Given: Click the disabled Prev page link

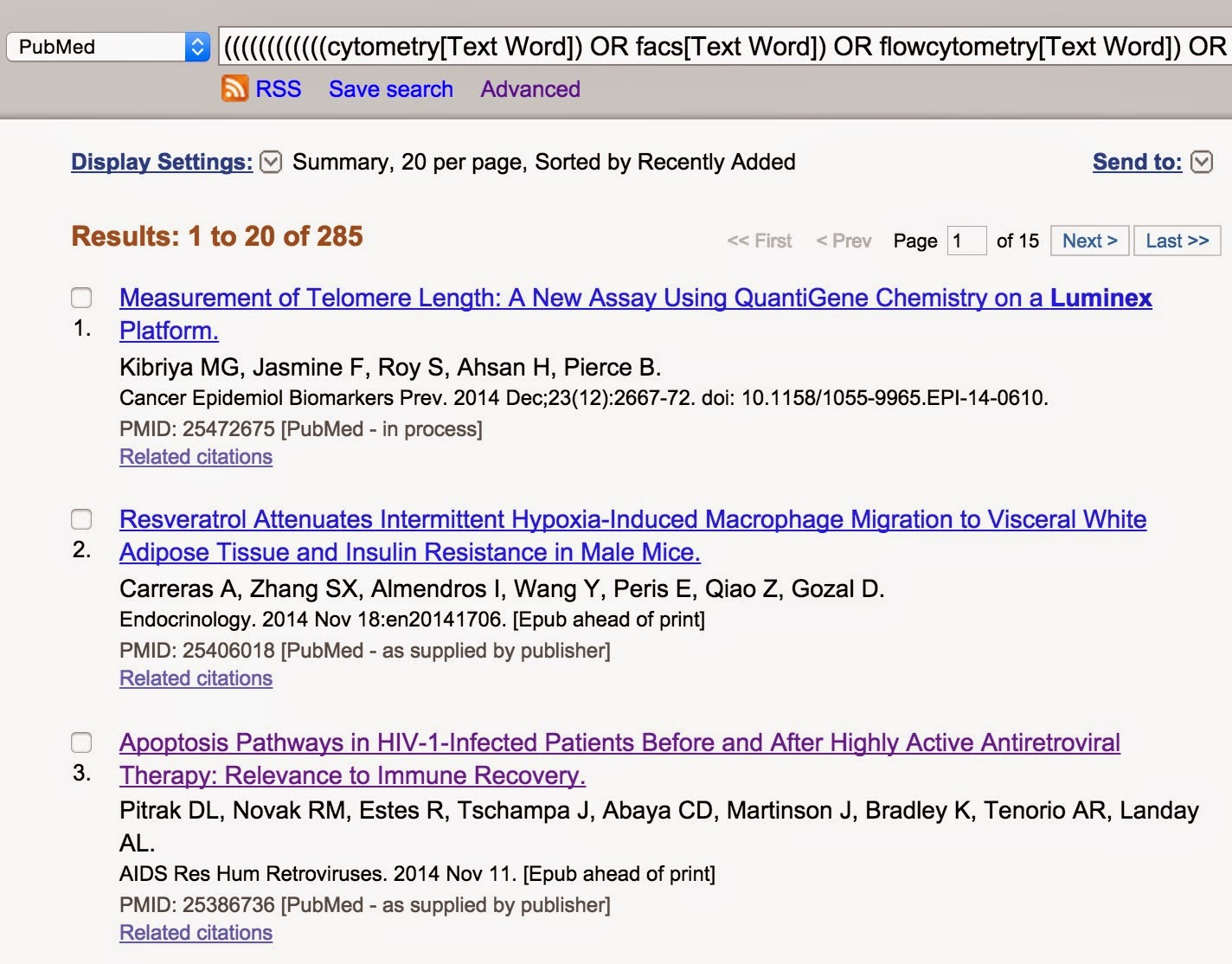Looking at the screenshot, I should (x=844, y=241).
